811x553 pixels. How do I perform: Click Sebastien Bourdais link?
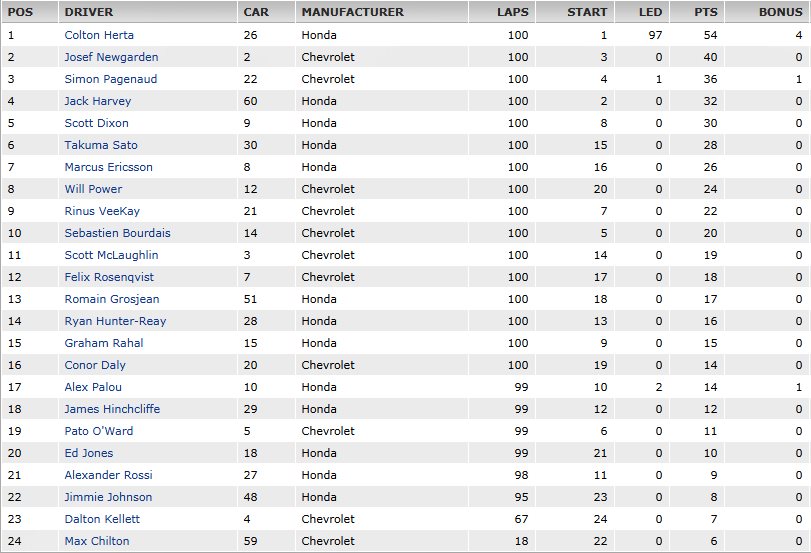(x=117, y=233)
